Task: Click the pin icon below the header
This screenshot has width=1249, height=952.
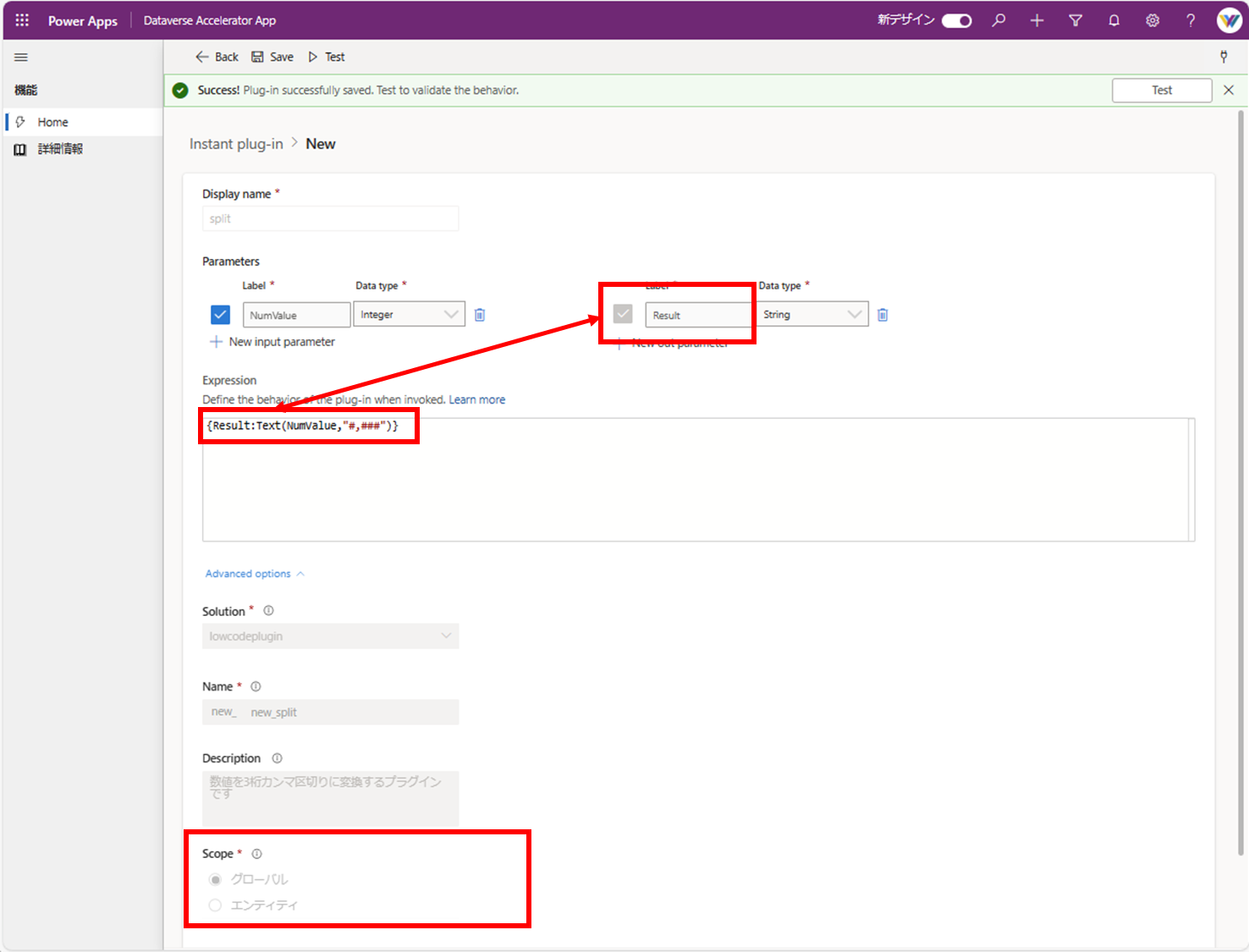Action: click(1224, 57)
